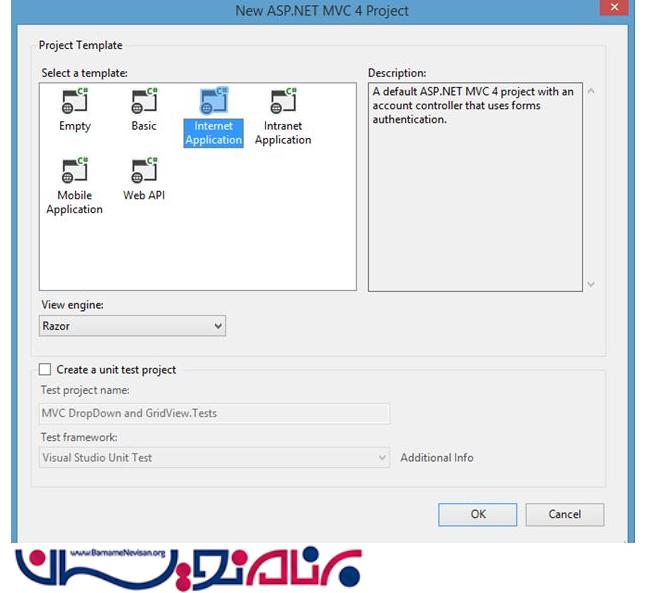The image size is (654, 593).
Task: Click the "Web API" label text
Action: [144, 195]
